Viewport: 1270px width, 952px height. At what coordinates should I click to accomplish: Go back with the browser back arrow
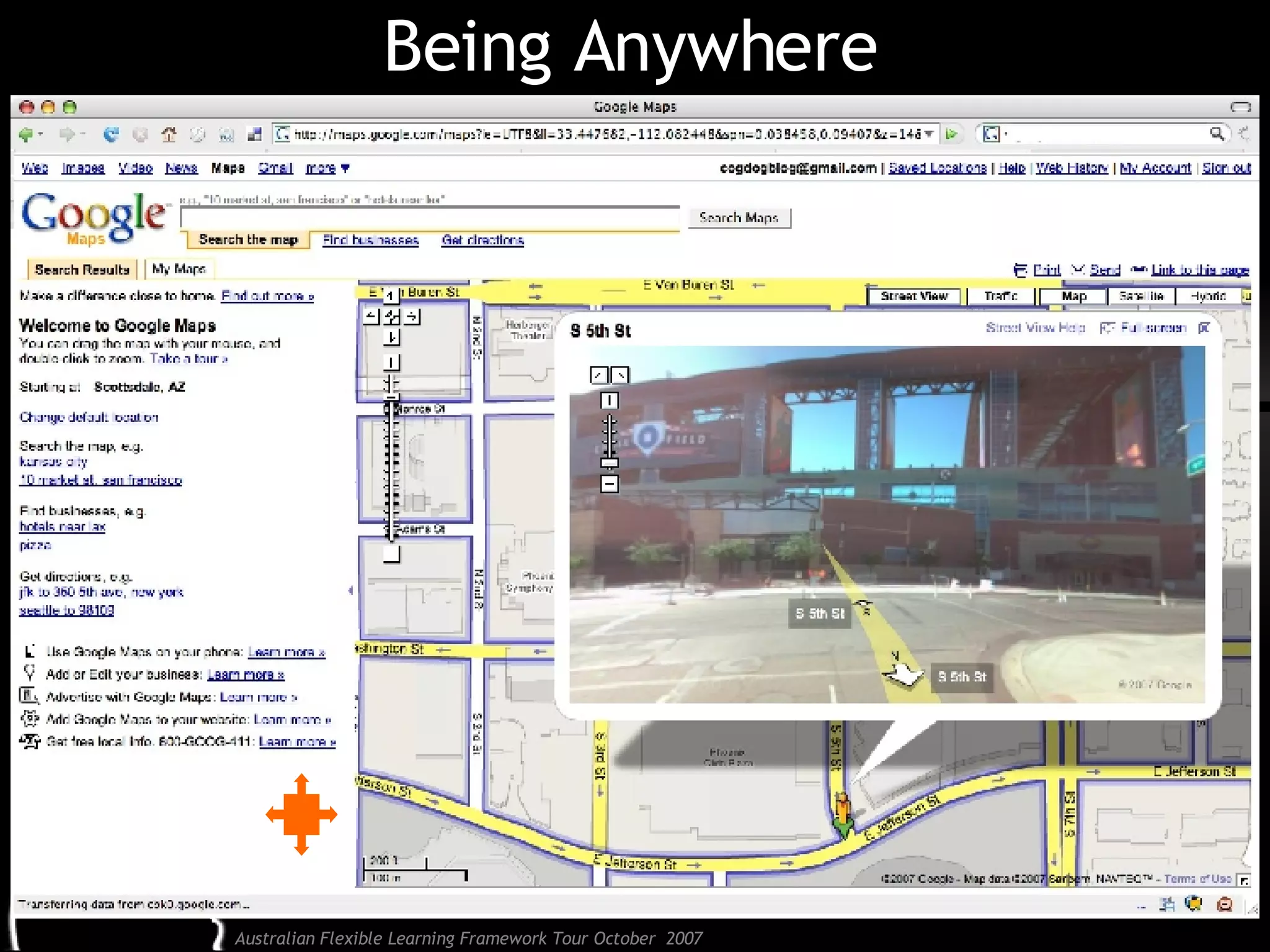pos(26,134)
